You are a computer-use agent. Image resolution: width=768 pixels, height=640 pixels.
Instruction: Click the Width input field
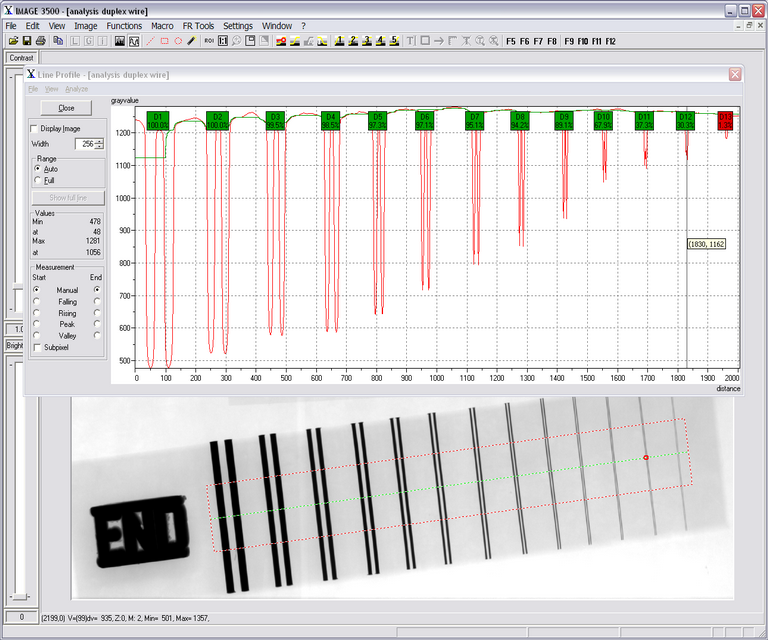85,144
